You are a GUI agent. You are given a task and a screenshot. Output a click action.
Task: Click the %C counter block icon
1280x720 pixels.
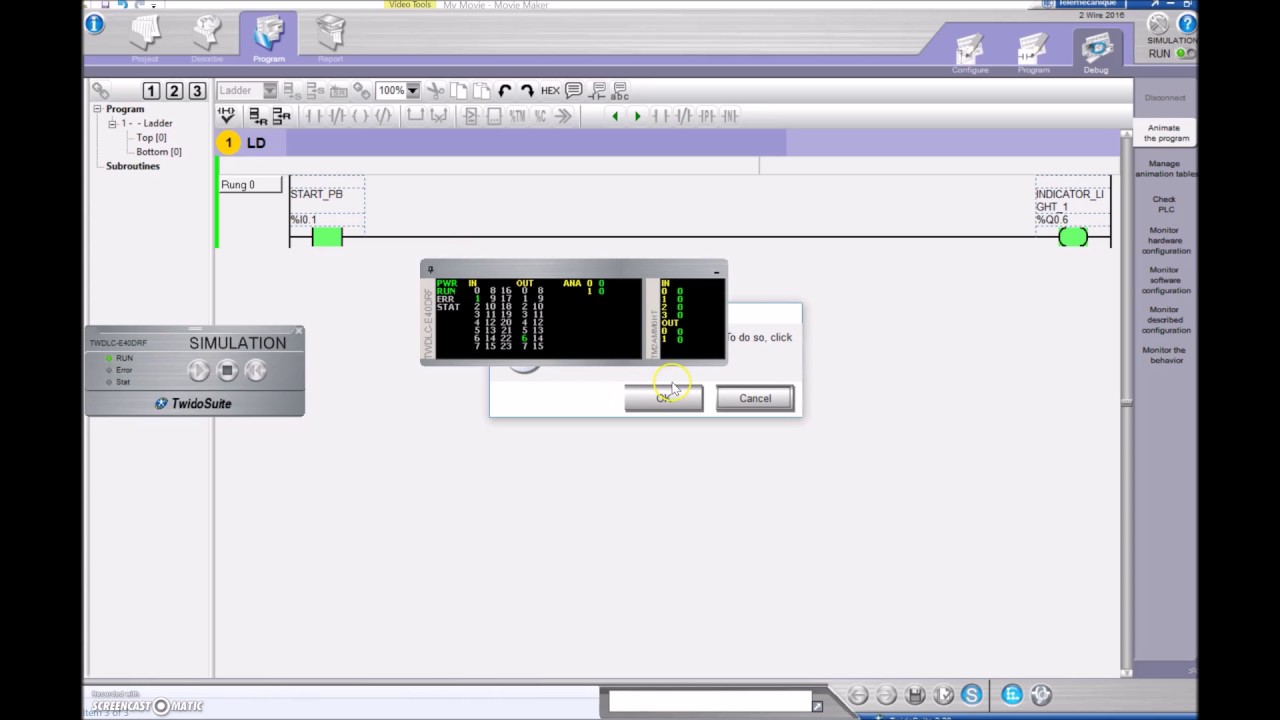(x=540, y=116)
